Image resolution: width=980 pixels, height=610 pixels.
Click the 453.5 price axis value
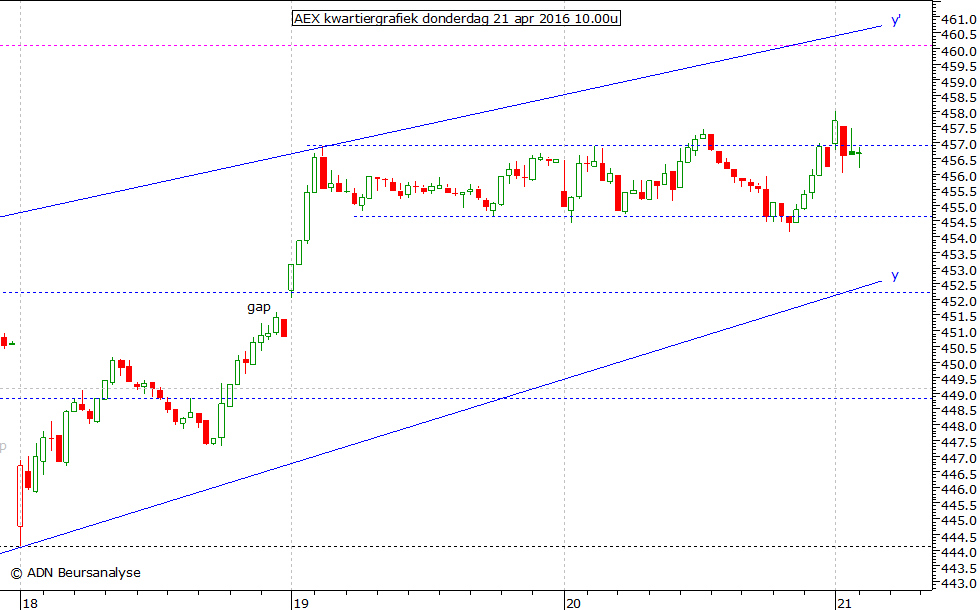[959, 255]
